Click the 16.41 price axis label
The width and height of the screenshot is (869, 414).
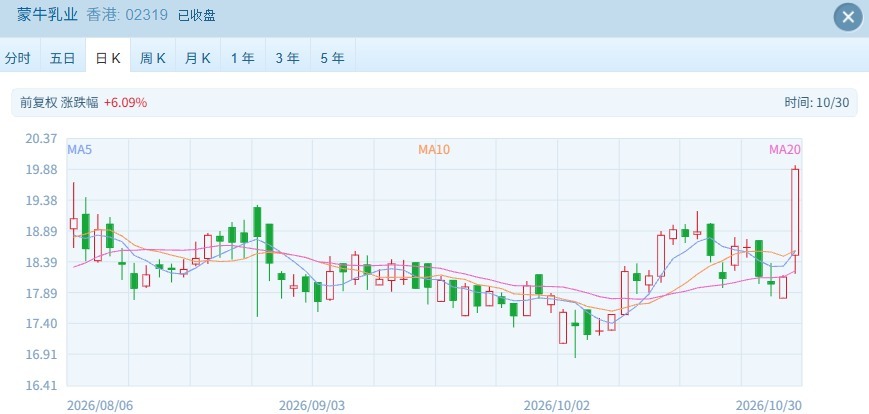41,385
